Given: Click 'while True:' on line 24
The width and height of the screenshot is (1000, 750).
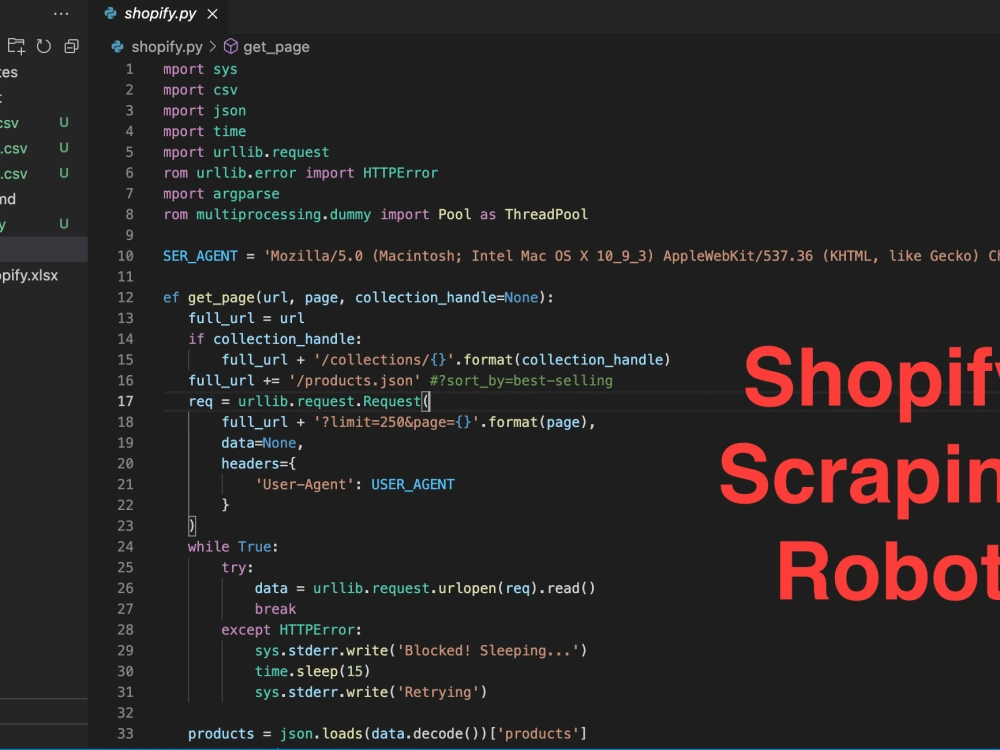Looking at the screenshot, I should [233, 547].
